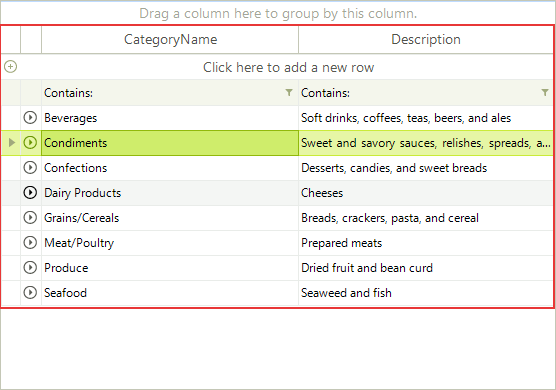
Task: Focus the CategoryName Contains filter field
Action: (163, 93)
